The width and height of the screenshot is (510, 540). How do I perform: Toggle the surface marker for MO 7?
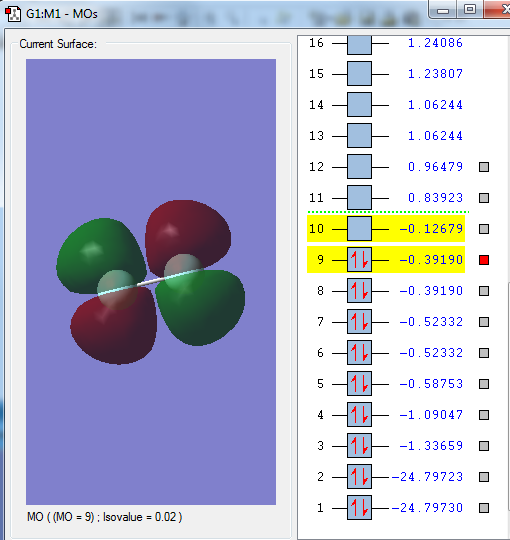[x=484, y=322]
